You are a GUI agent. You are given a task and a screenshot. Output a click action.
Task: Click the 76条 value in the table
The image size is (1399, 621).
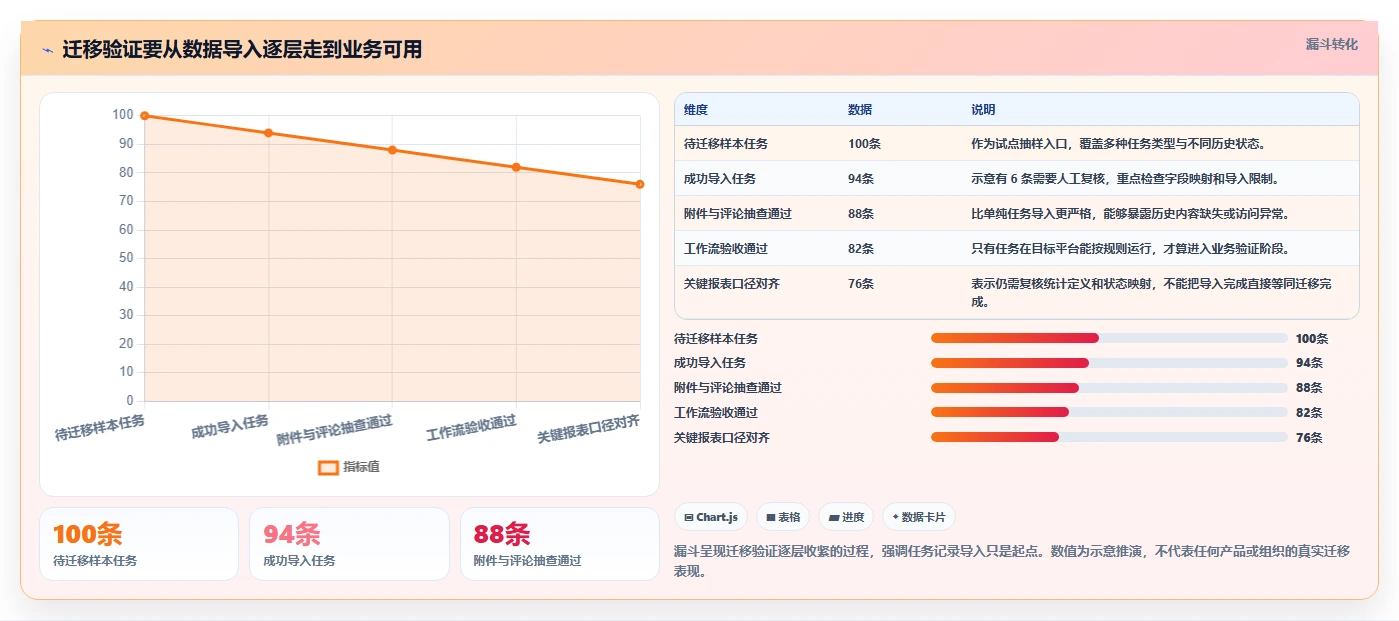click(861, 284)
